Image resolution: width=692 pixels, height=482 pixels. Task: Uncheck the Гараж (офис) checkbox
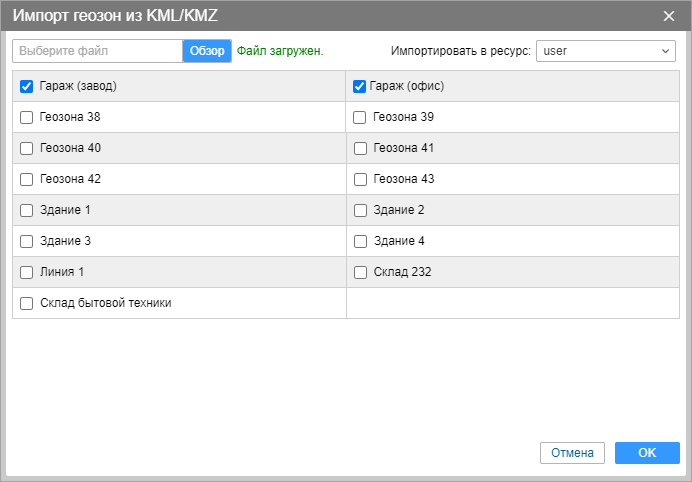[360, 86]
